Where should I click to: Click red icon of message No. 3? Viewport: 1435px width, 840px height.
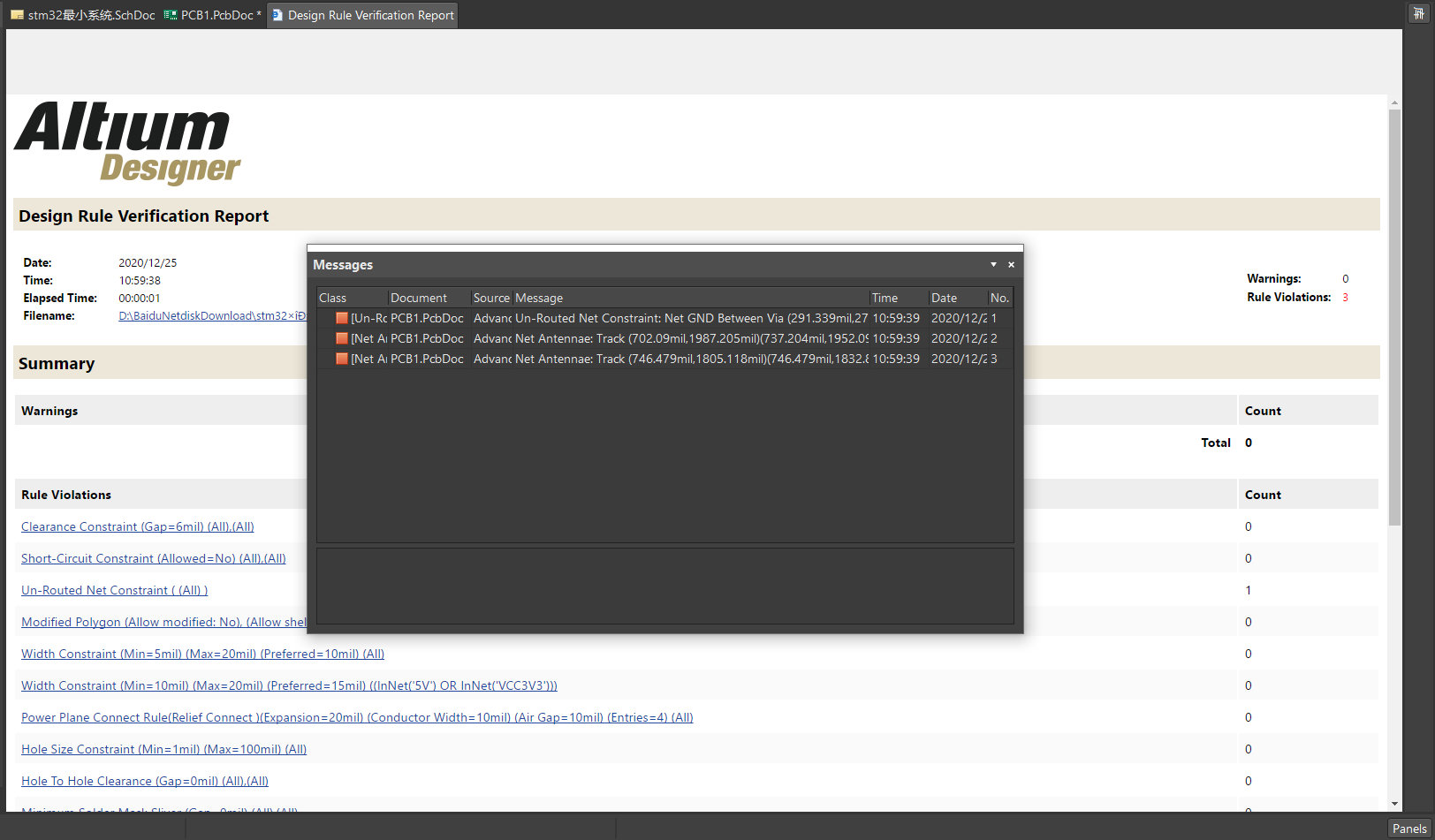341,359
